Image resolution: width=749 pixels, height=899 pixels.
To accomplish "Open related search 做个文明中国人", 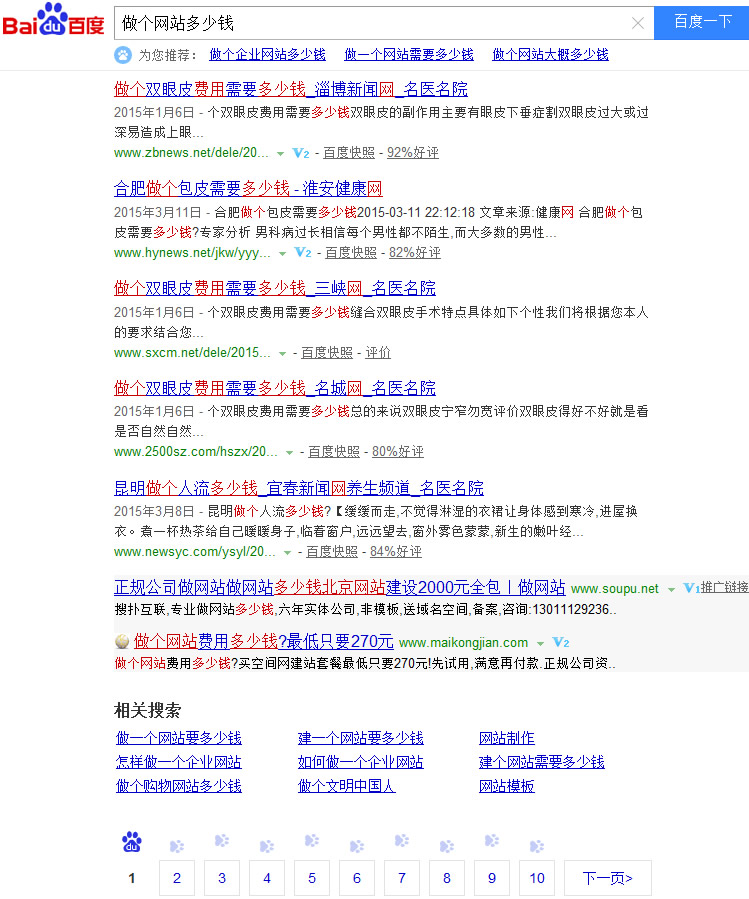I will [346, 787].
